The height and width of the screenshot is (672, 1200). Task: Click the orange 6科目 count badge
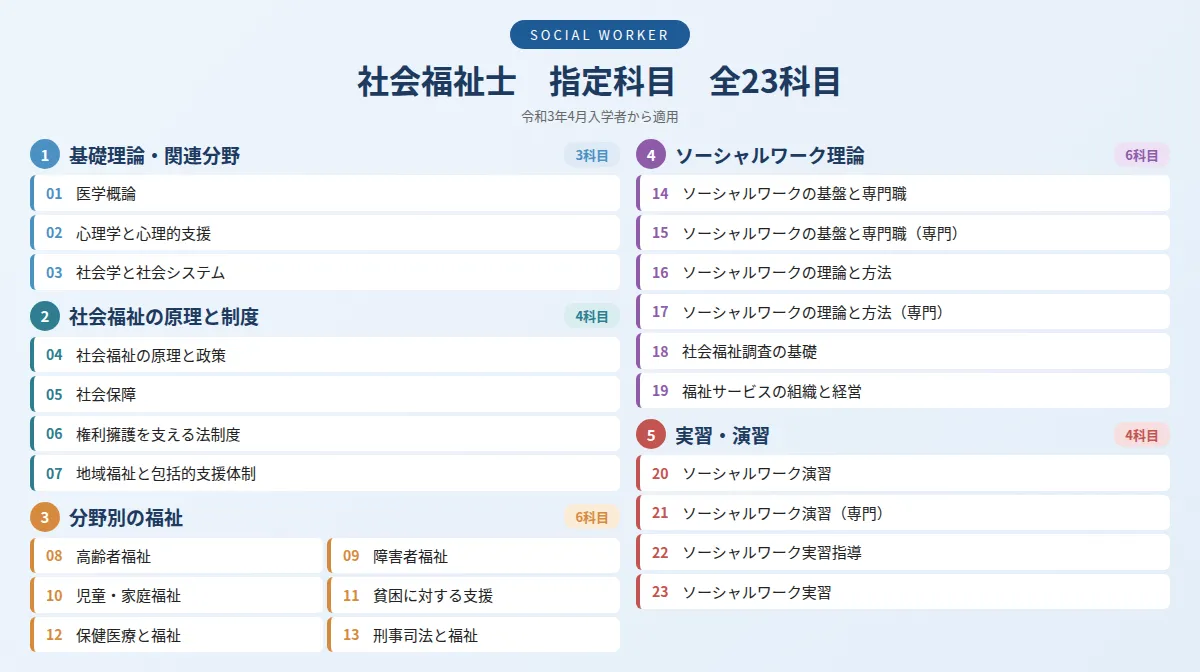pyautogui.click(x=592, y=517)
